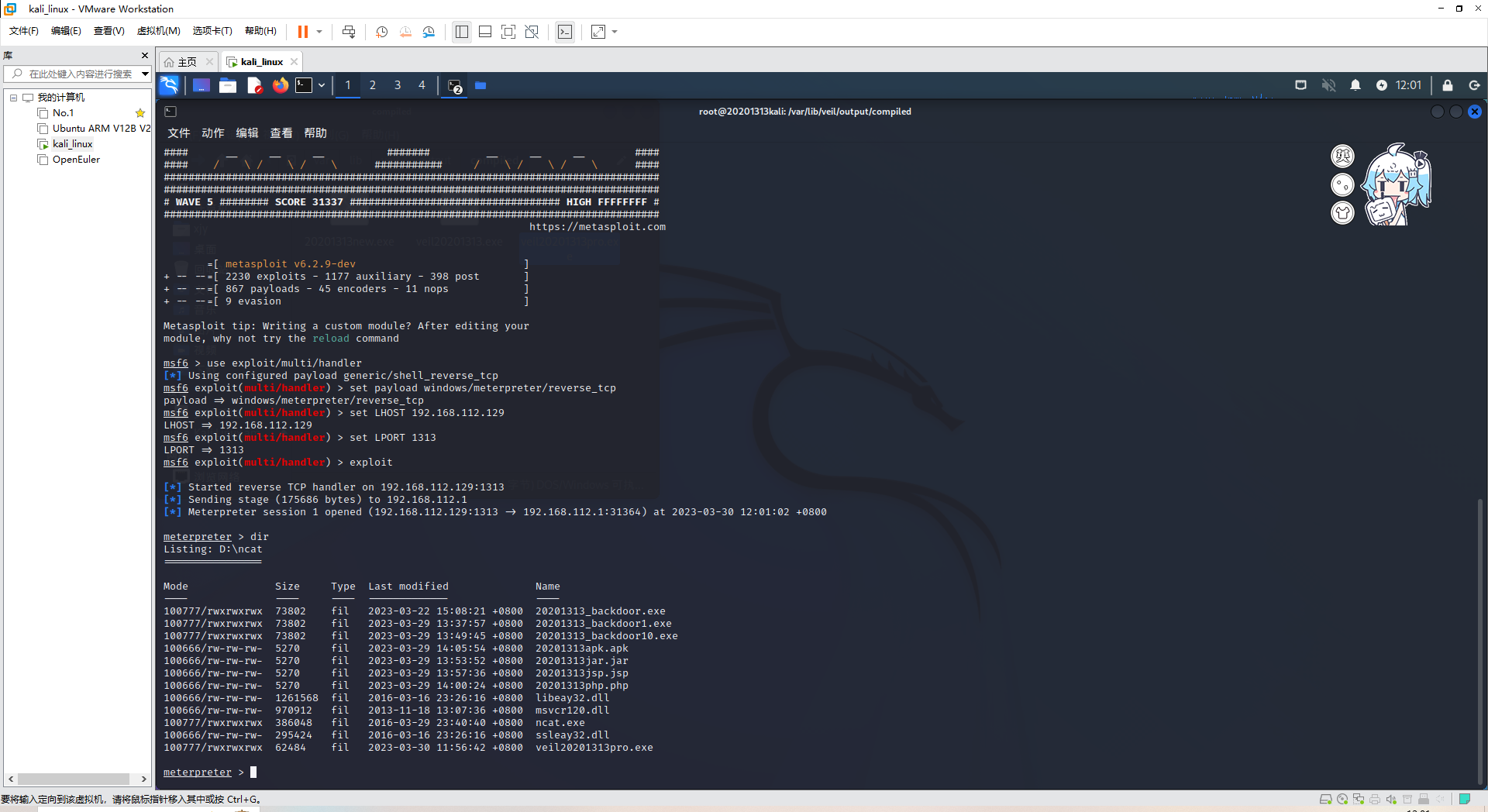1488x812 pixels.
Task: Open Kali notifications bell
Action: (x=1355, y=85)
